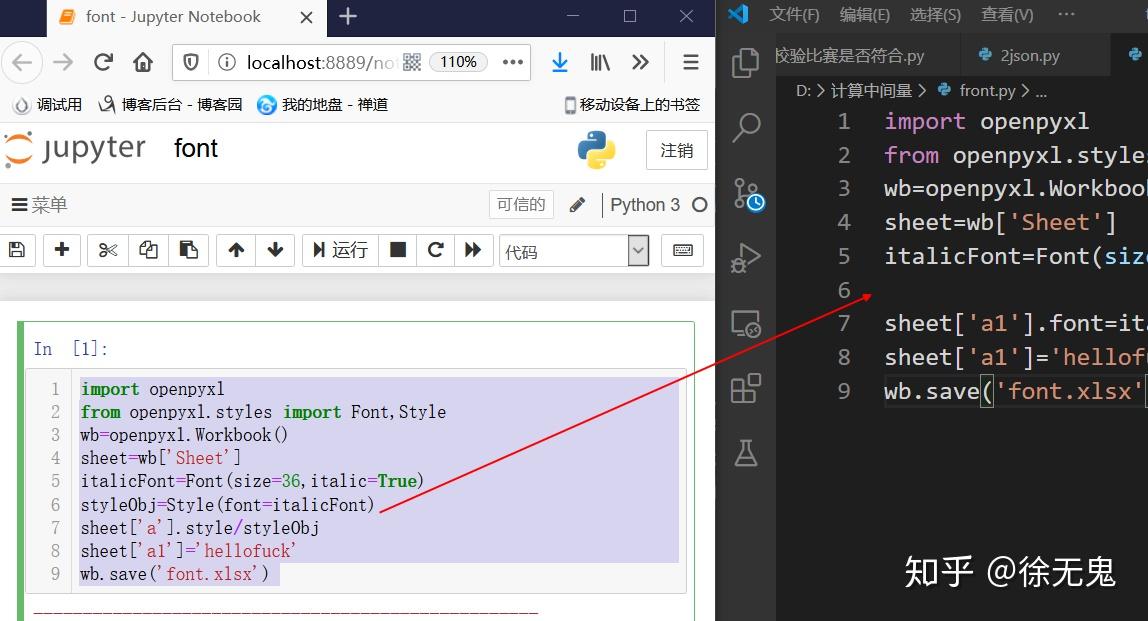
Task: Restart the kernel
Action: point(435,251)
